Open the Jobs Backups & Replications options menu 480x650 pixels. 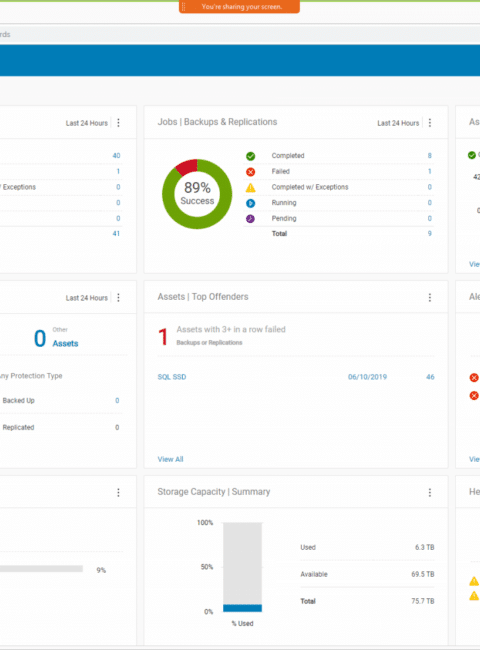coord(430,123)
